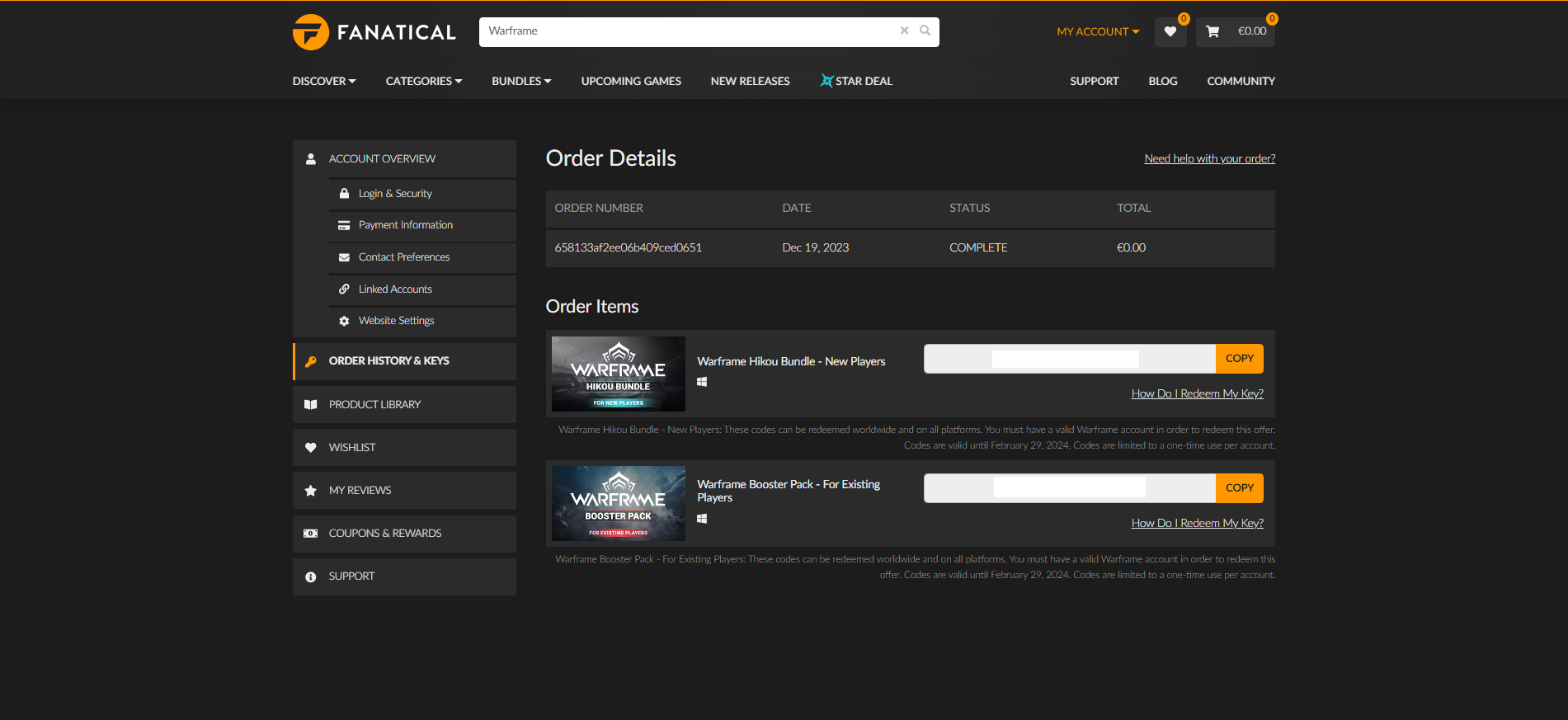Expand the My Account dropdown
The image size is (1568, 720).
pos(1098,31)
